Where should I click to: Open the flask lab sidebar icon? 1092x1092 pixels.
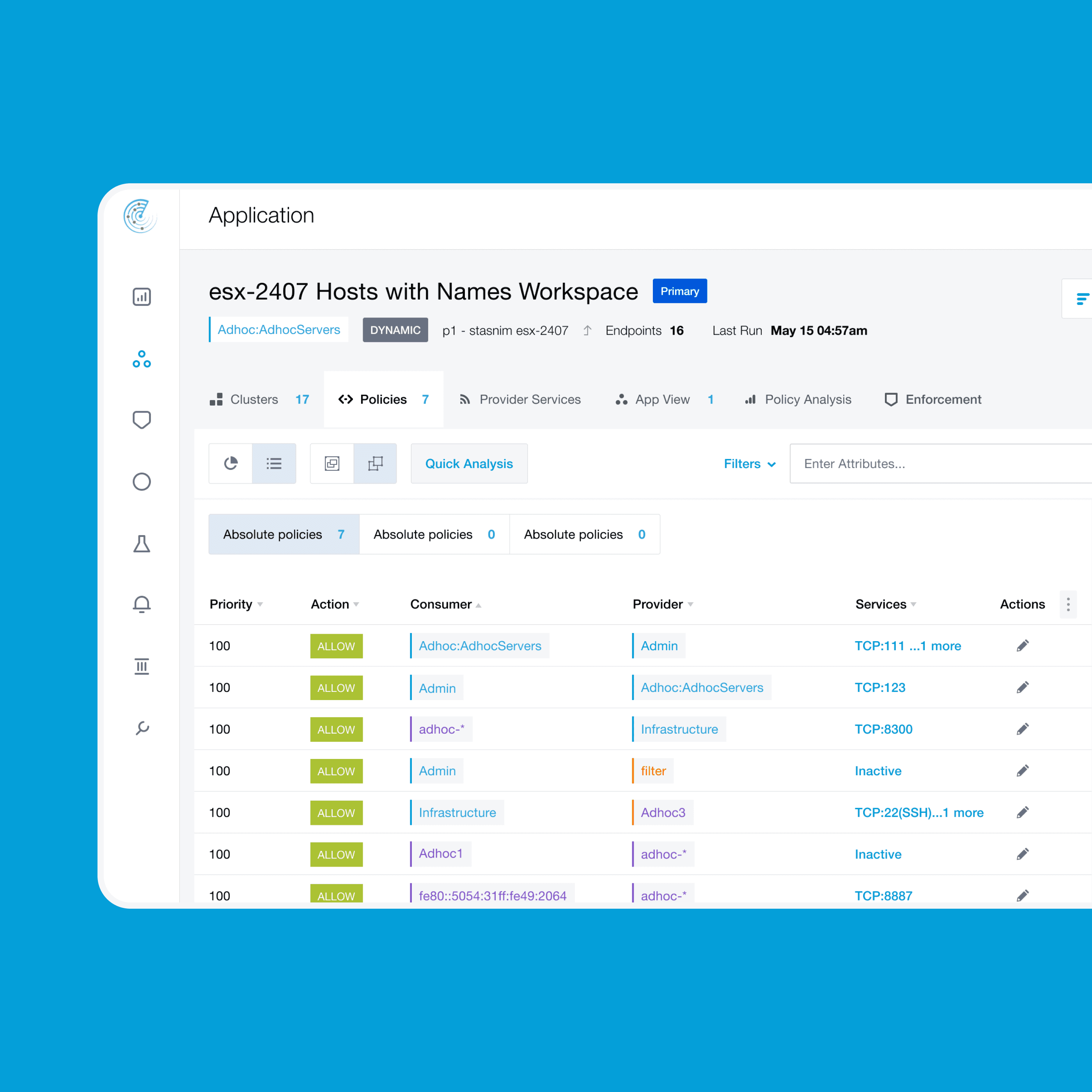[x=141, y=544]
